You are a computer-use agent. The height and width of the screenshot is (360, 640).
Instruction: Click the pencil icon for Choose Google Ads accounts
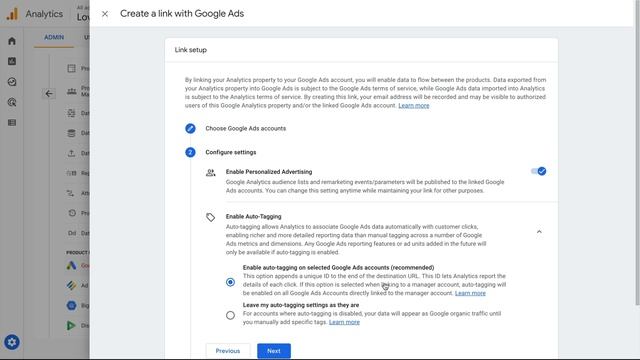190,129
